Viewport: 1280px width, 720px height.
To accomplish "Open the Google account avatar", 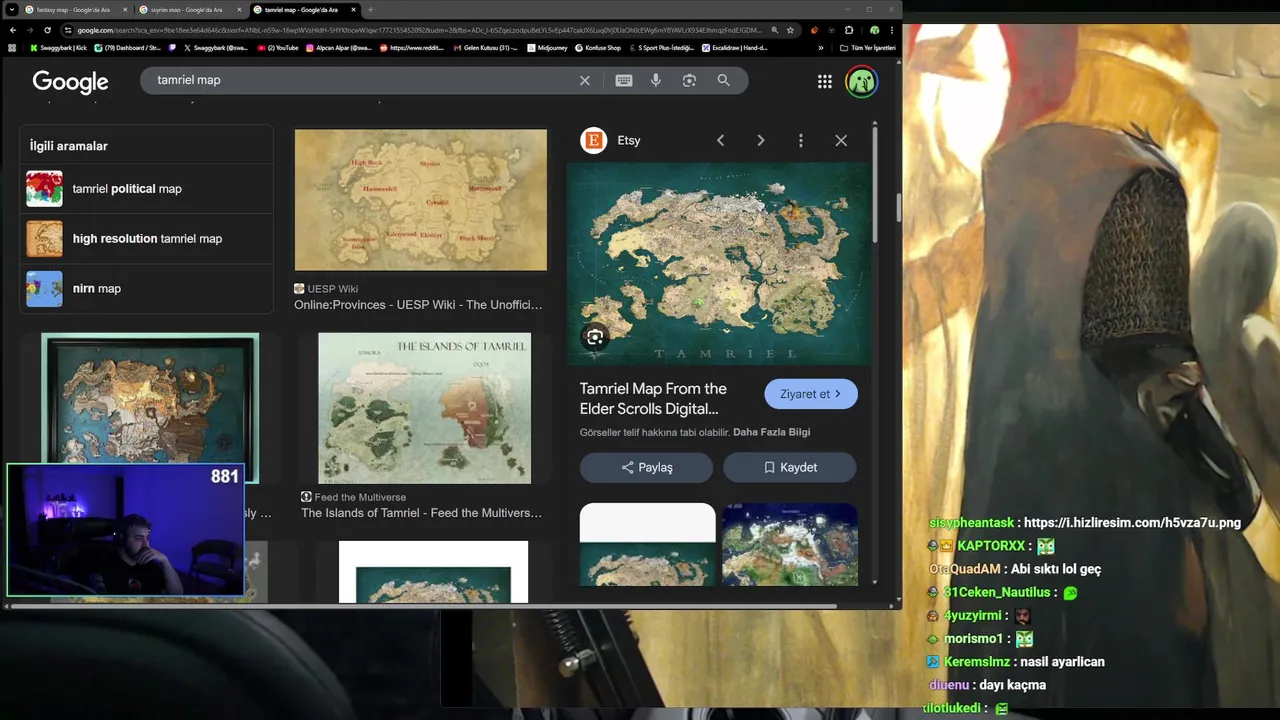I will click(861, 82).
